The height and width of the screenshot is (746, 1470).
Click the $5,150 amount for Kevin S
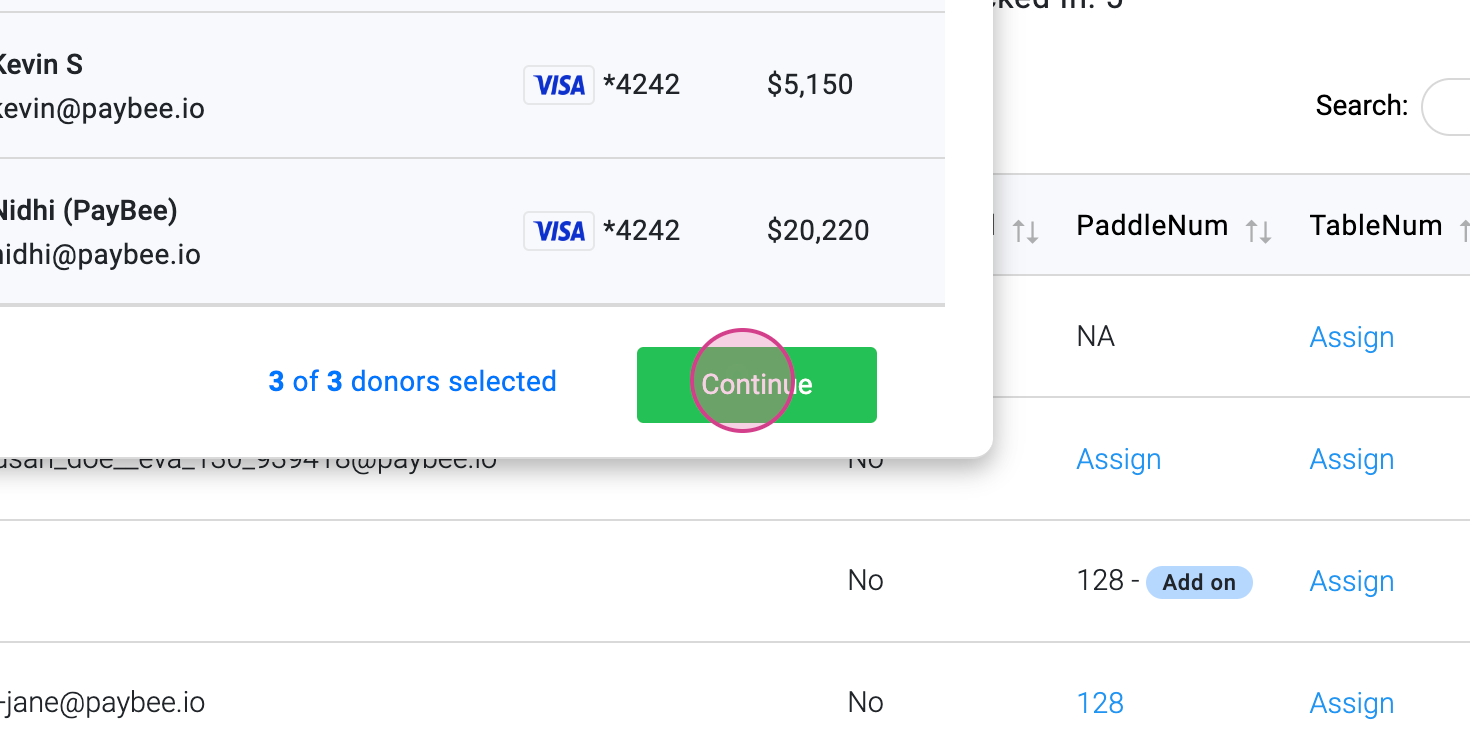[810, 85]
